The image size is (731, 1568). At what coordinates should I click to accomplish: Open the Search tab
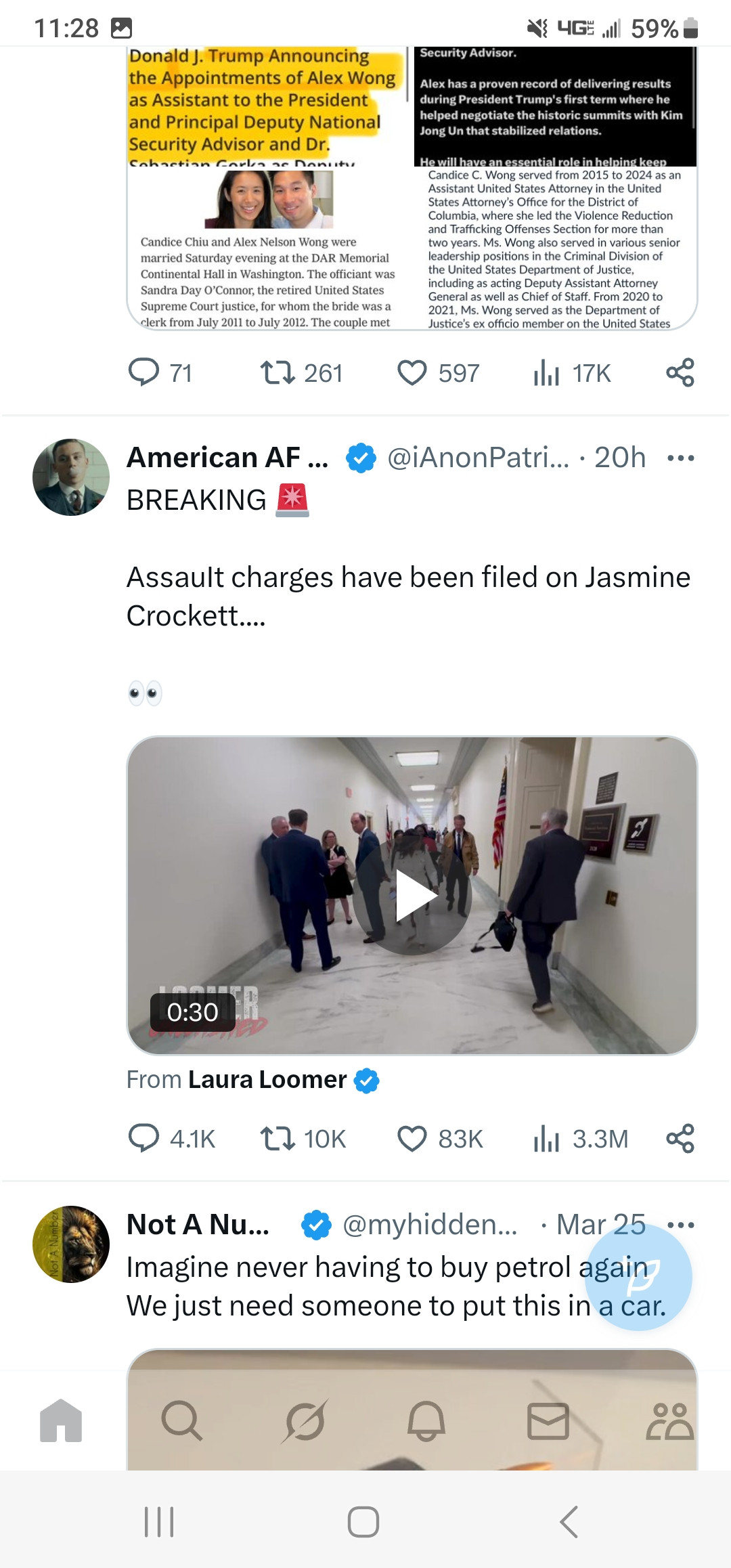[x=181, y=1420]
